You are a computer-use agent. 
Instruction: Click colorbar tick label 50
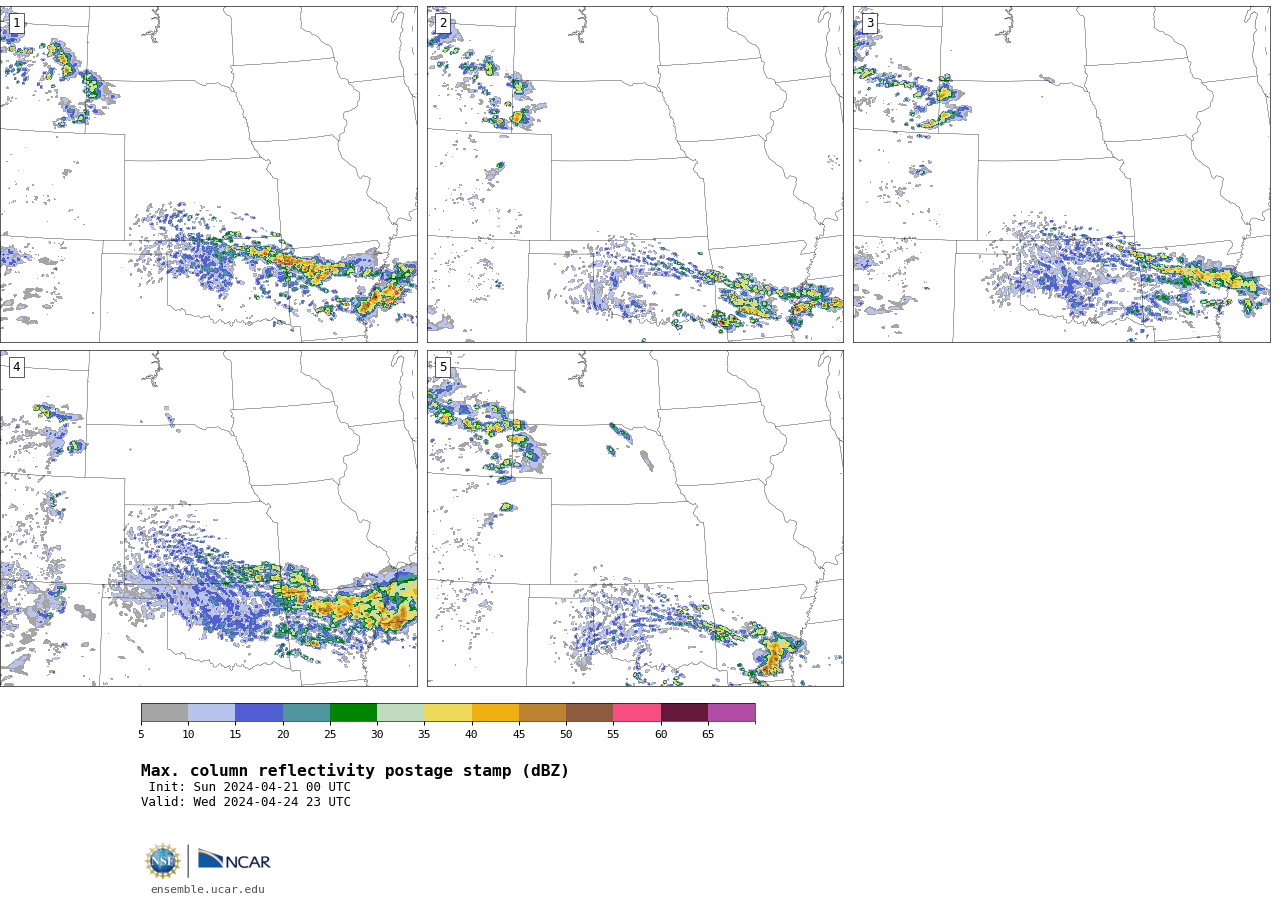pyautogui.click(x=566, y=735)
